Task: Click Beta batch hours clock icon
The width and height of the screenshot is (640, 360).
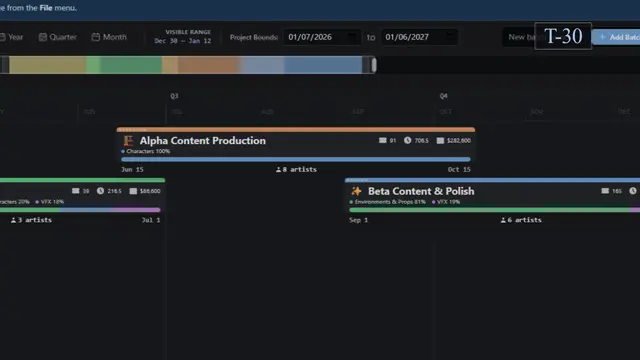Action: click(633, 191)
